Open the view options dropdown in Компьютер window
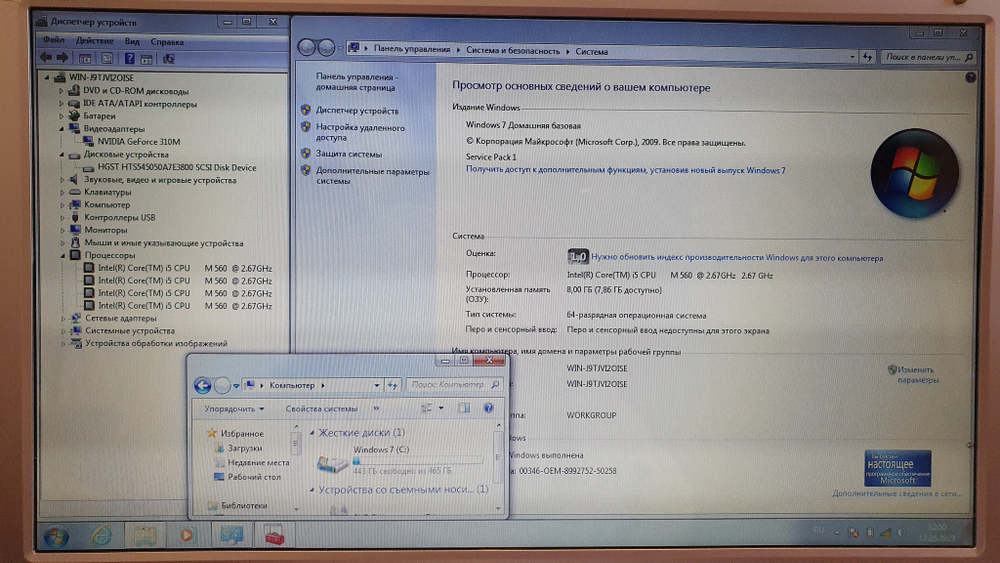 click(441, 408)
